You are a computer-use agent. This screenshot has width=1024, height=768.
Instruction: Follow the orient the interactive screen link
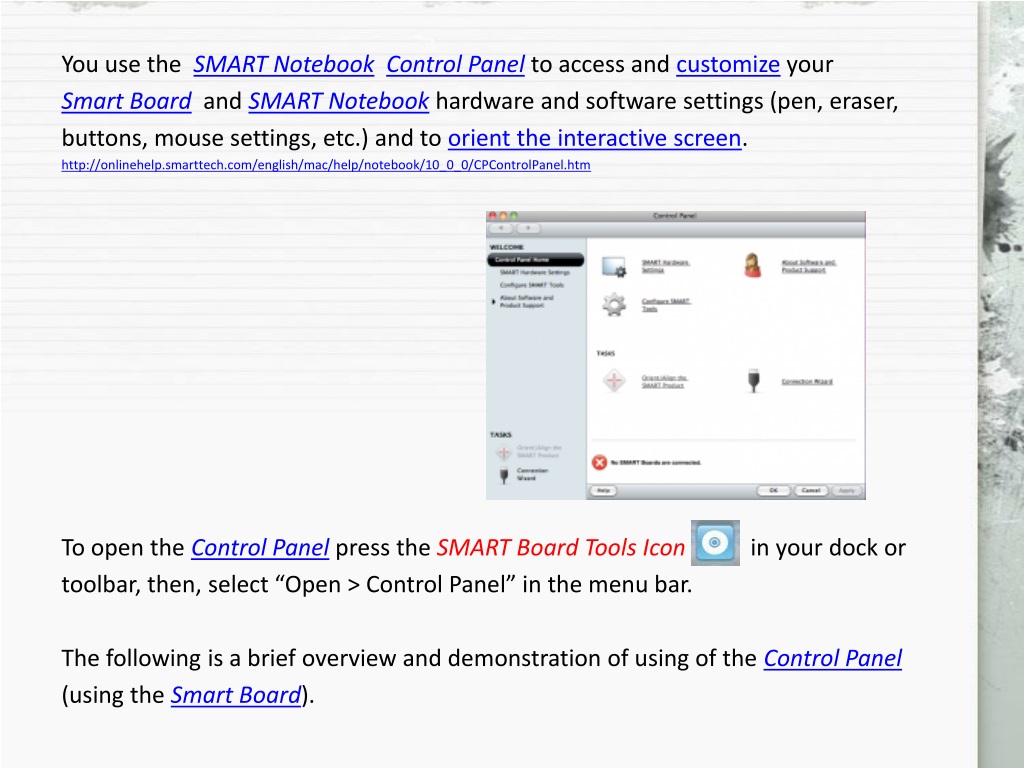pyautogui.click(x=594, y=138)
